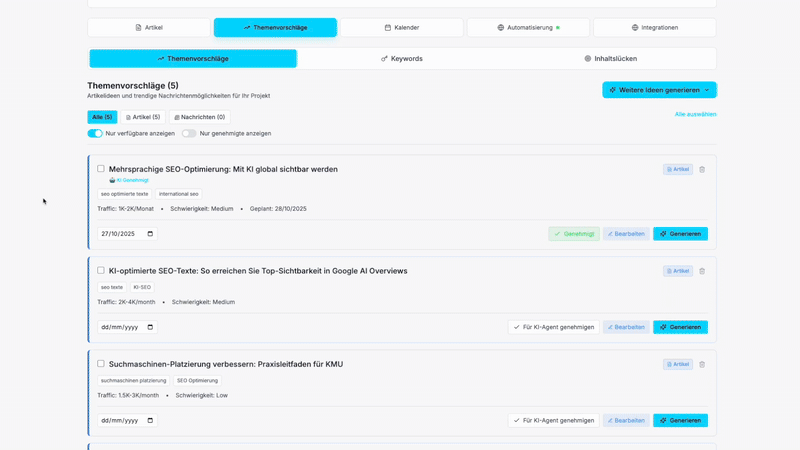Generate the Mehrsprachige SEO-Optimierung article

[681, 234]
